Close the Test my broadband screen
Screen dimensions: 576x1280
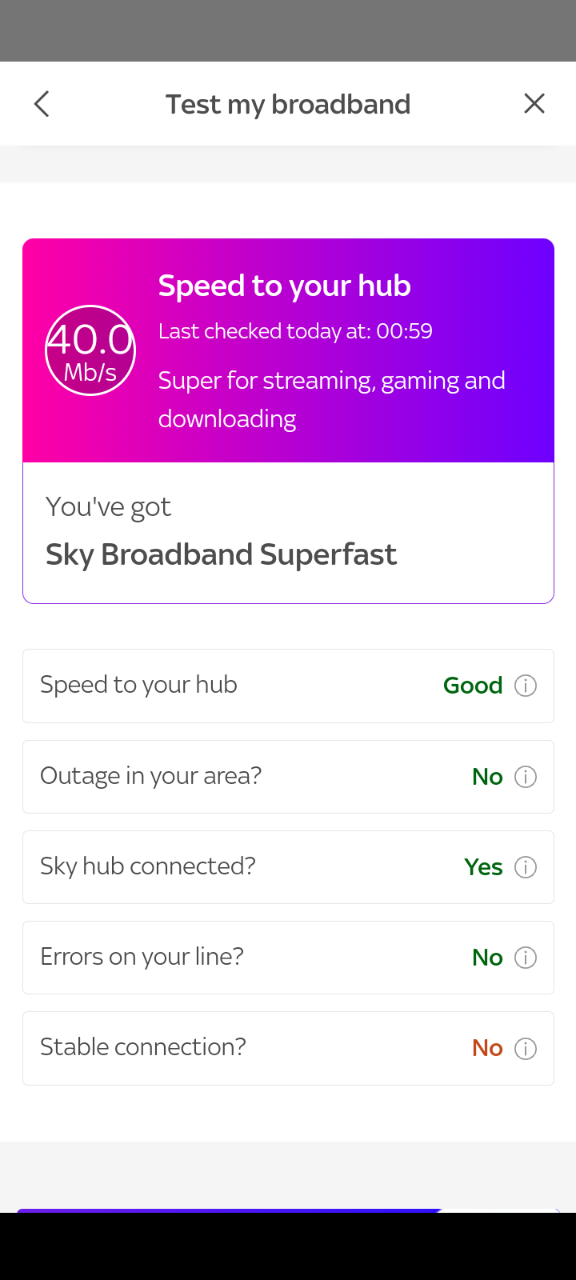tap(534, 103)
